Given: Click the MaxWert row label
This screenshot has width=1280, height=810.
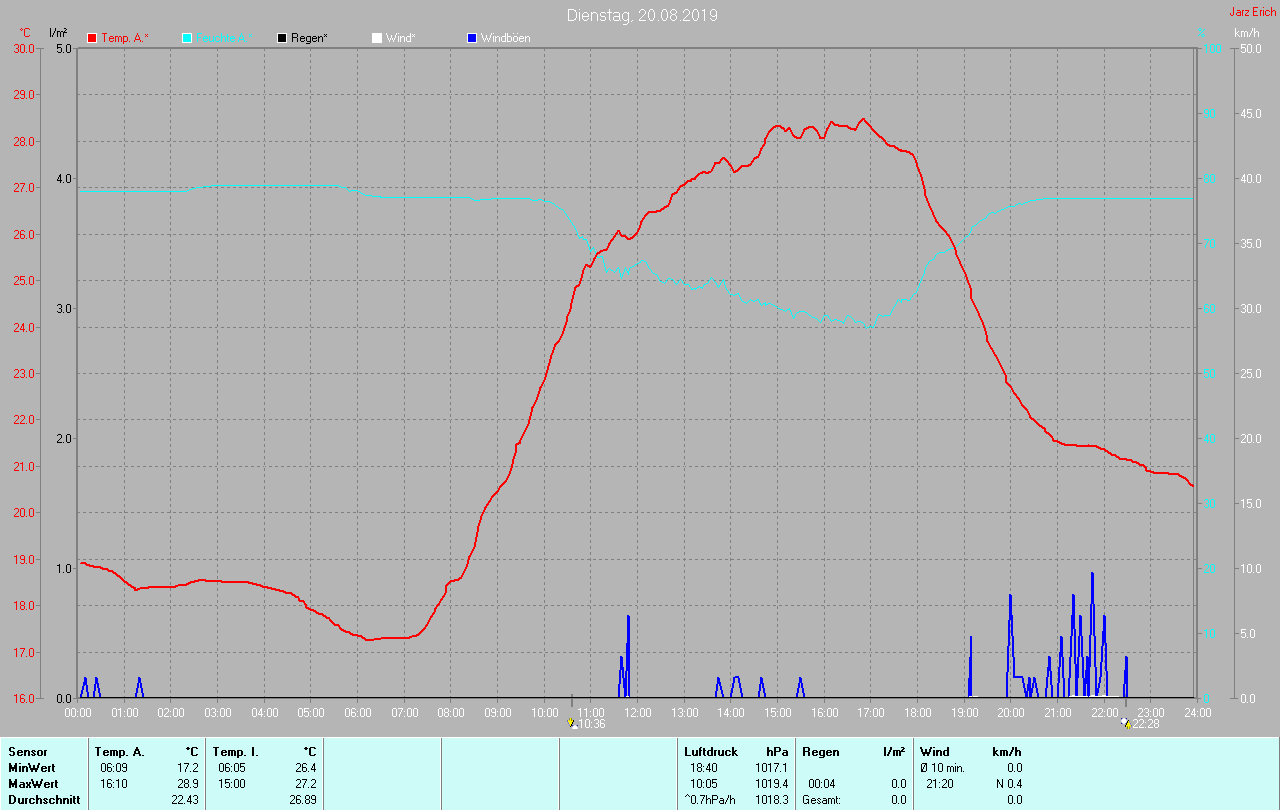Looking at the screenshot, I should coord(32,784).
